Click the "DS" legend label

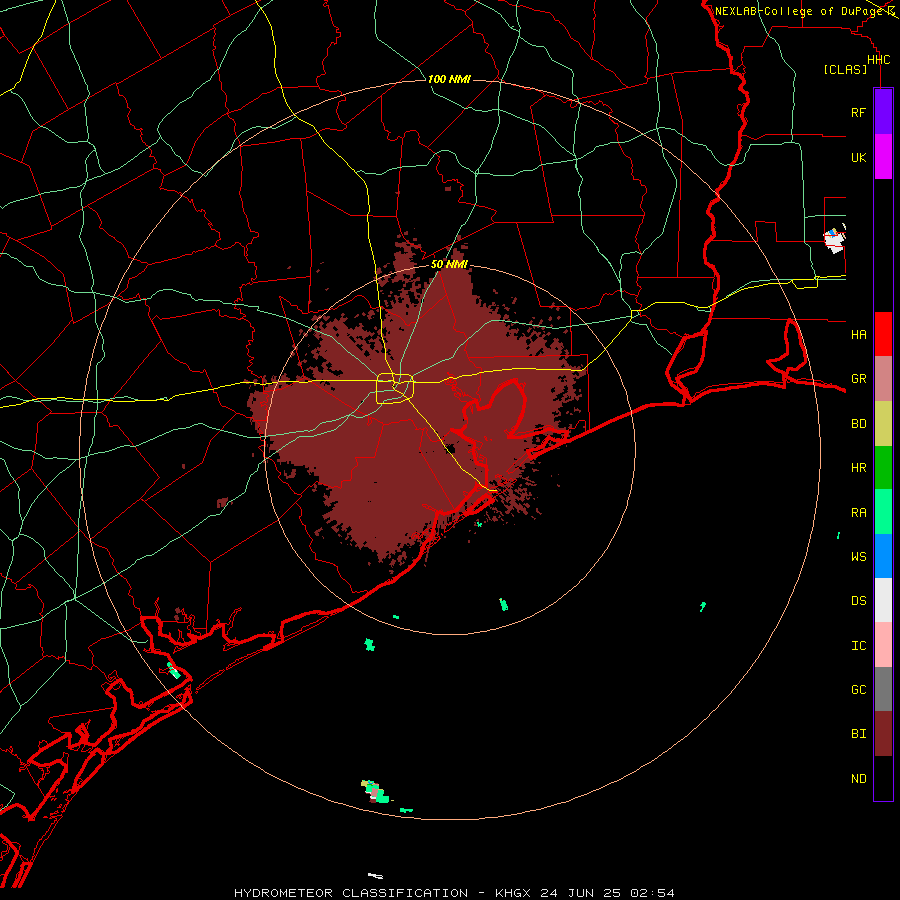(x=858, y=601)
